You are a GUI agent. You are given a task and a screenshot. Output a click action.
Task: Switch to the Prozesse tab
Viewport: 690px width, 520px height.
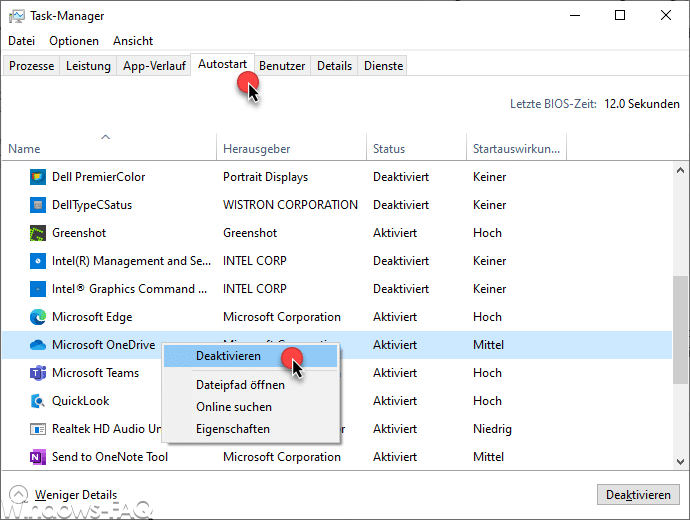31,66
